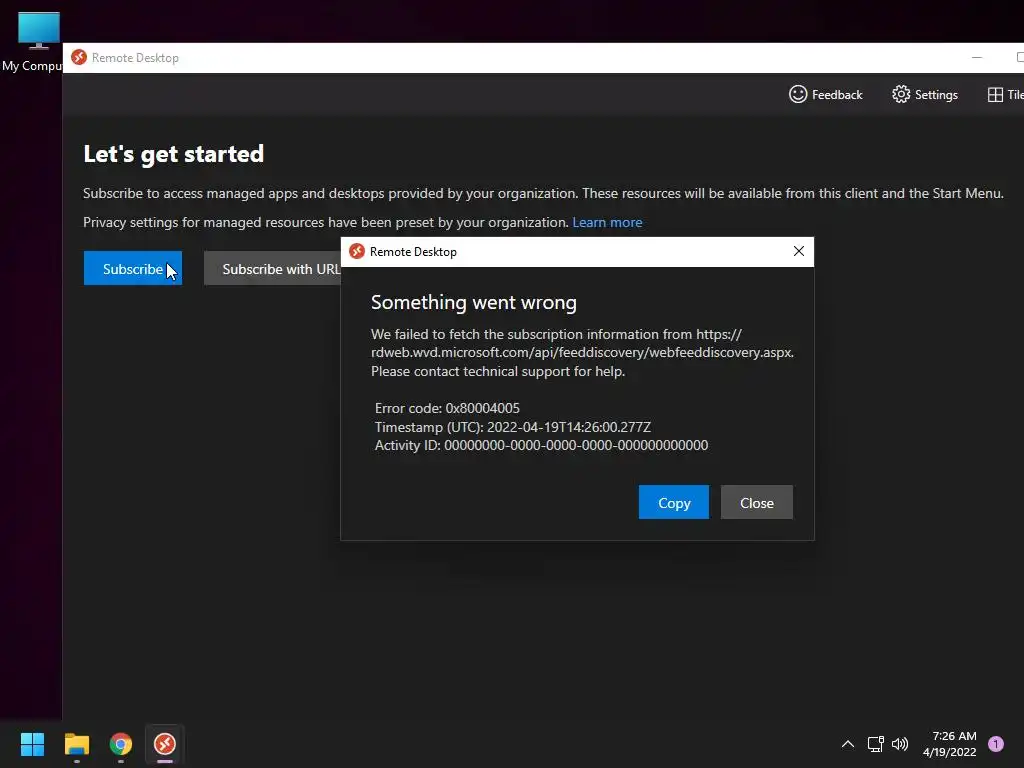The image size is (1024, 768).
Task: Expand hidden system tray icons chevron
Action: (848, 744)
